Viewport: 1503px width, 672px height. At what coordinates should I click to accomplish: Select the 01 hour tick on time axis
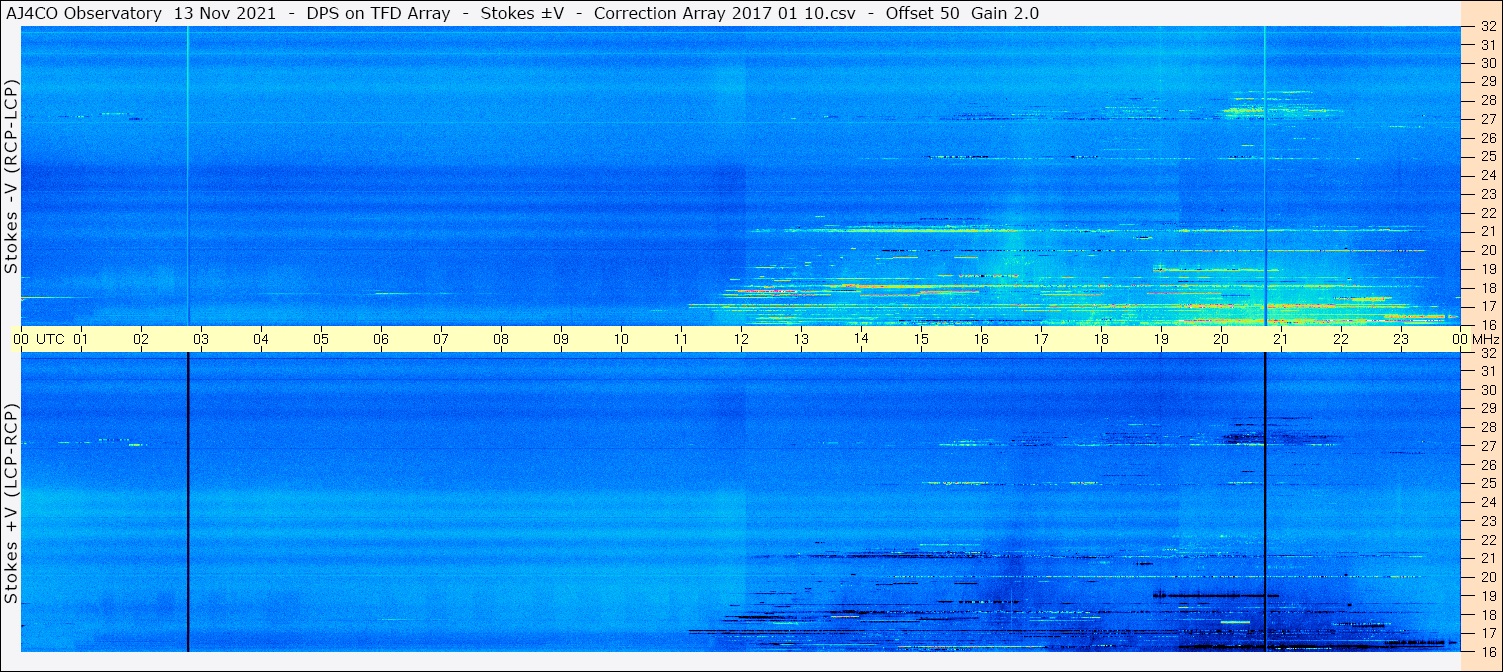(81, 339)
